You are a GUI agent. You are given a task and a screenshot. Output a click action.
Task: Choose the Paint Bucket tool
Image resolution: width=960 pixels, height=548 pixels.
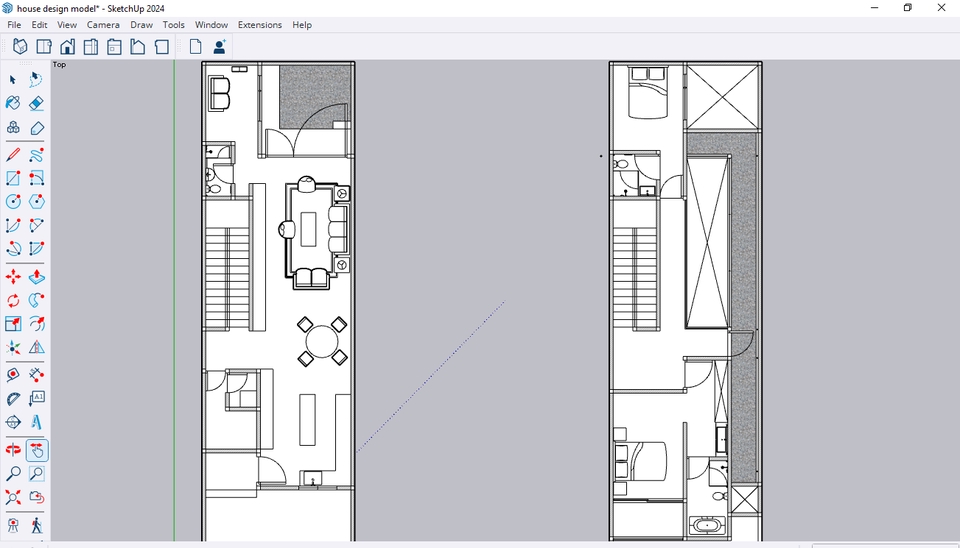tap(13, 103)
